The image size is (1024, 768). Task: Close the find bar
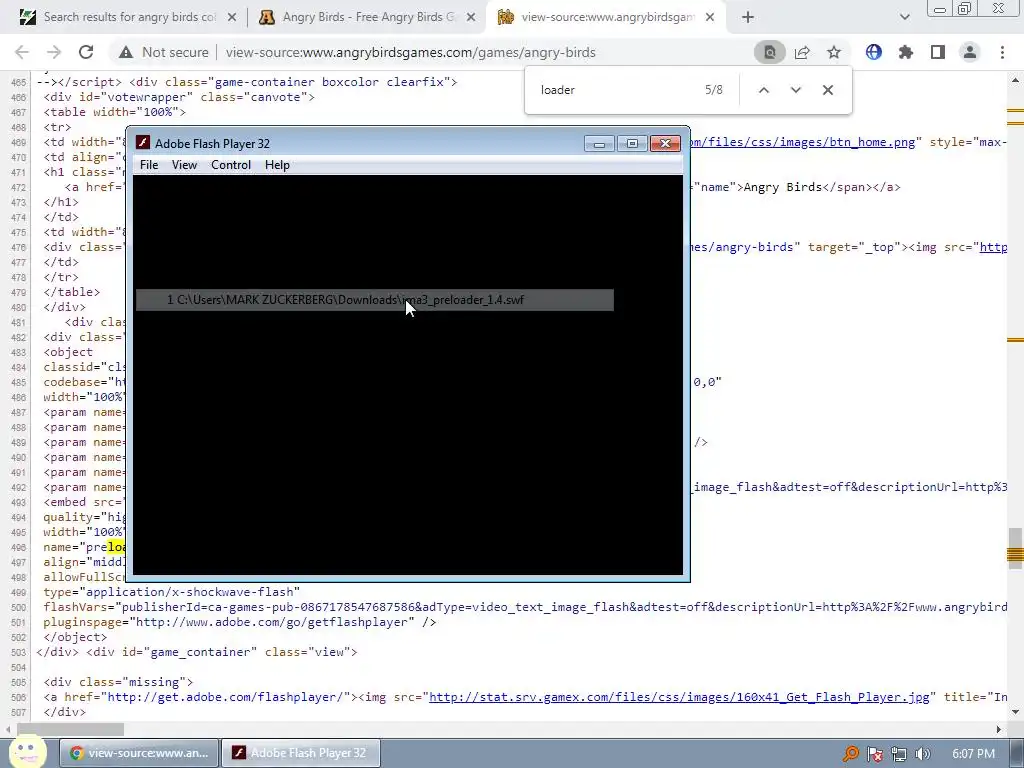[x=827, y=90]
